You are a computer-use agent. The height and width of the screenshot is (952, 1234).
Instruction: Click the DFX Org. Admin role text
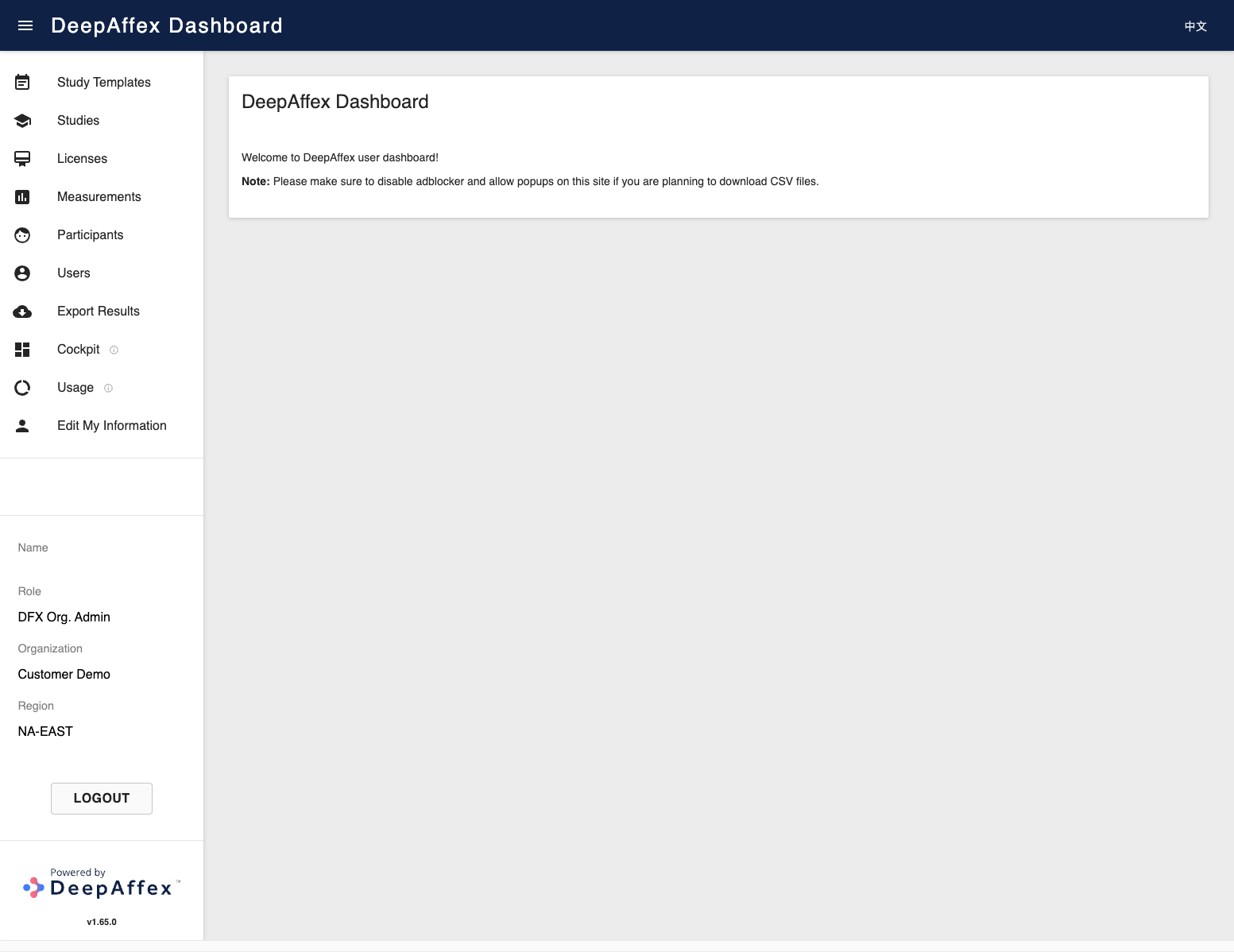[64, 617]
